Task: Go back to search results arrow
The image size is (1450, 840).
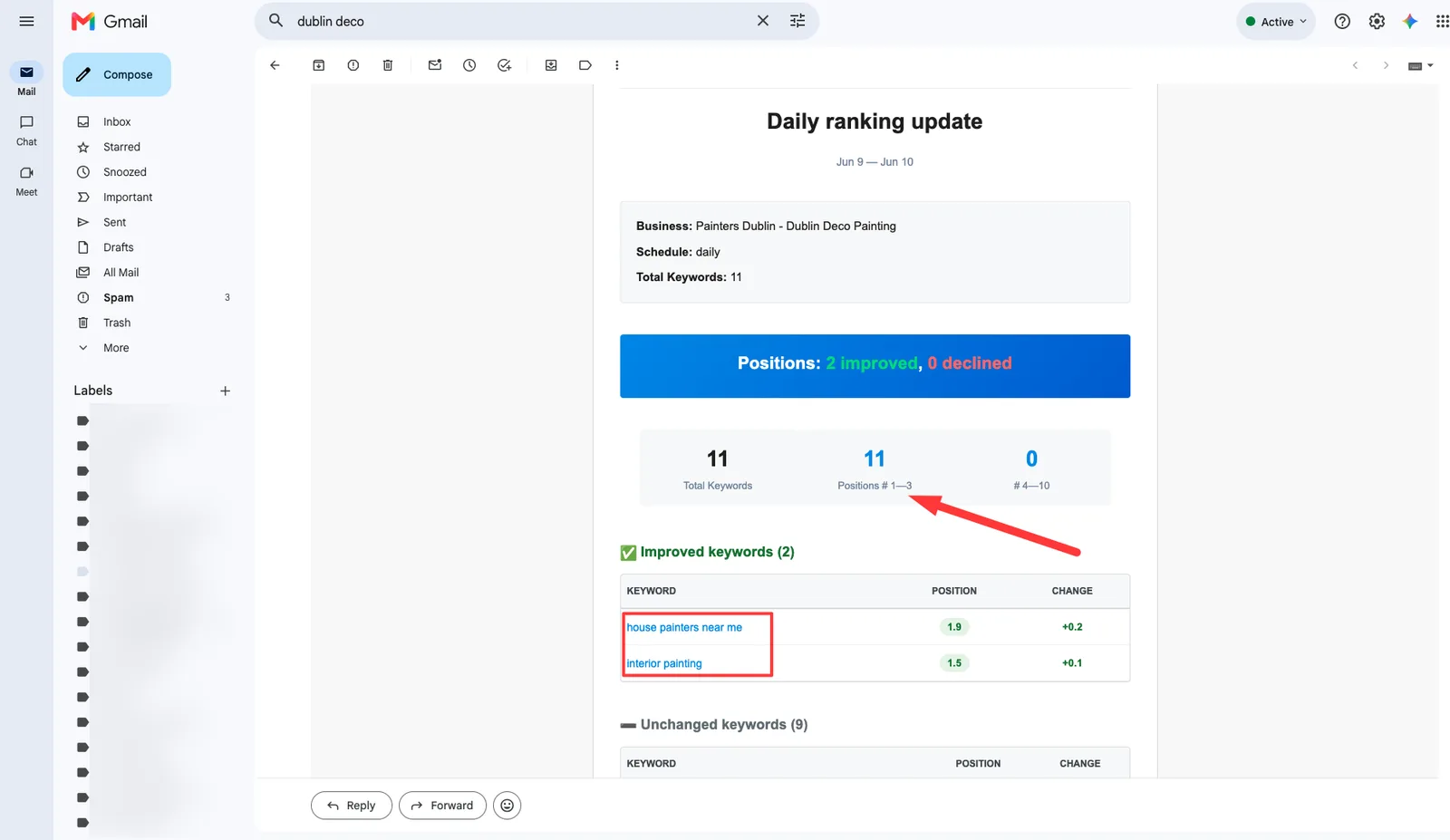Action: pos(275,65)
